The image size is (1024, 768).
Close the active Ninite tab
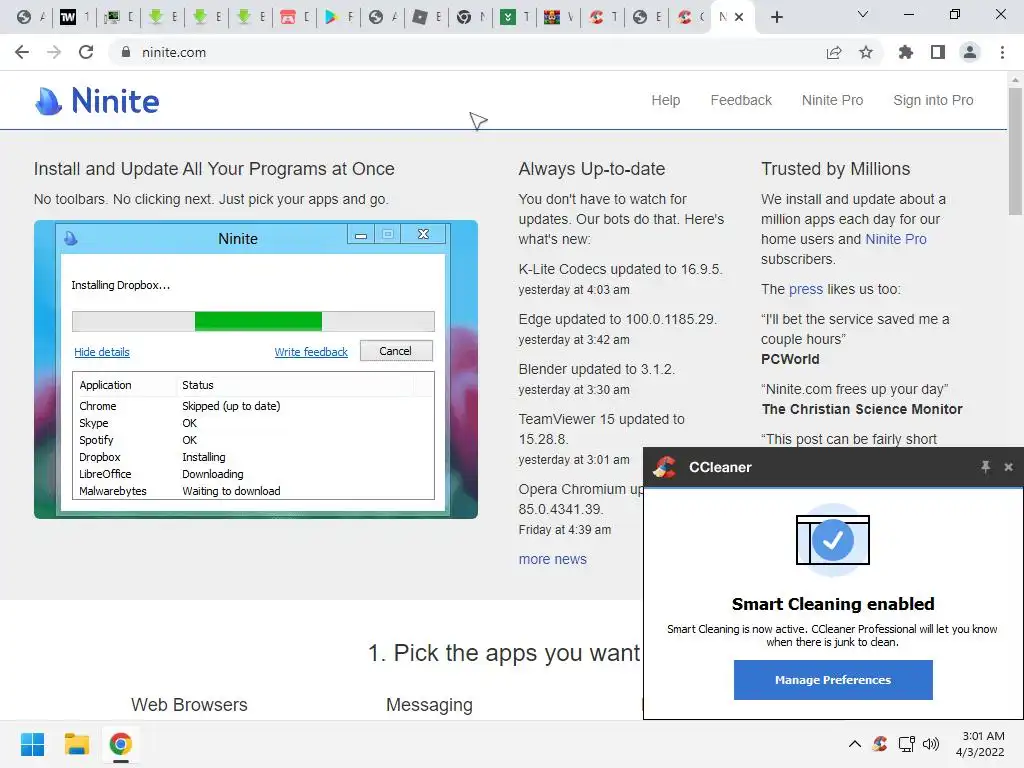(739, 17)
